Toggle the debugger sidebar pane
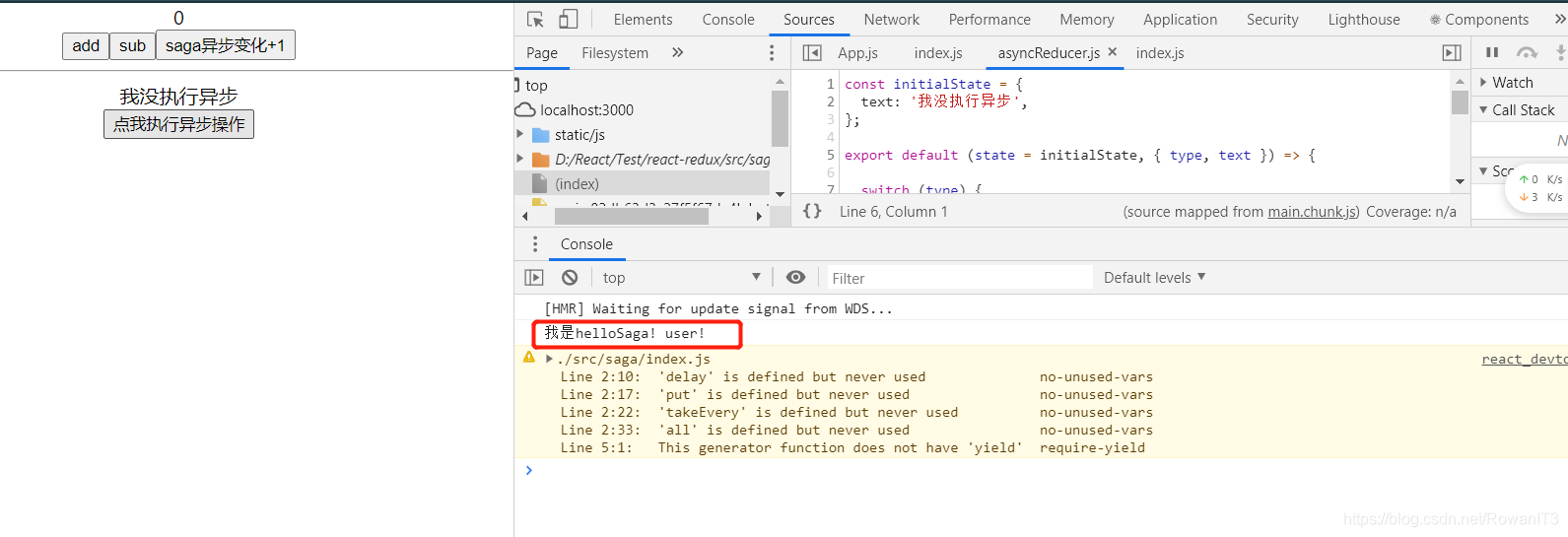1568x537 pixels. pos(1452,52)
